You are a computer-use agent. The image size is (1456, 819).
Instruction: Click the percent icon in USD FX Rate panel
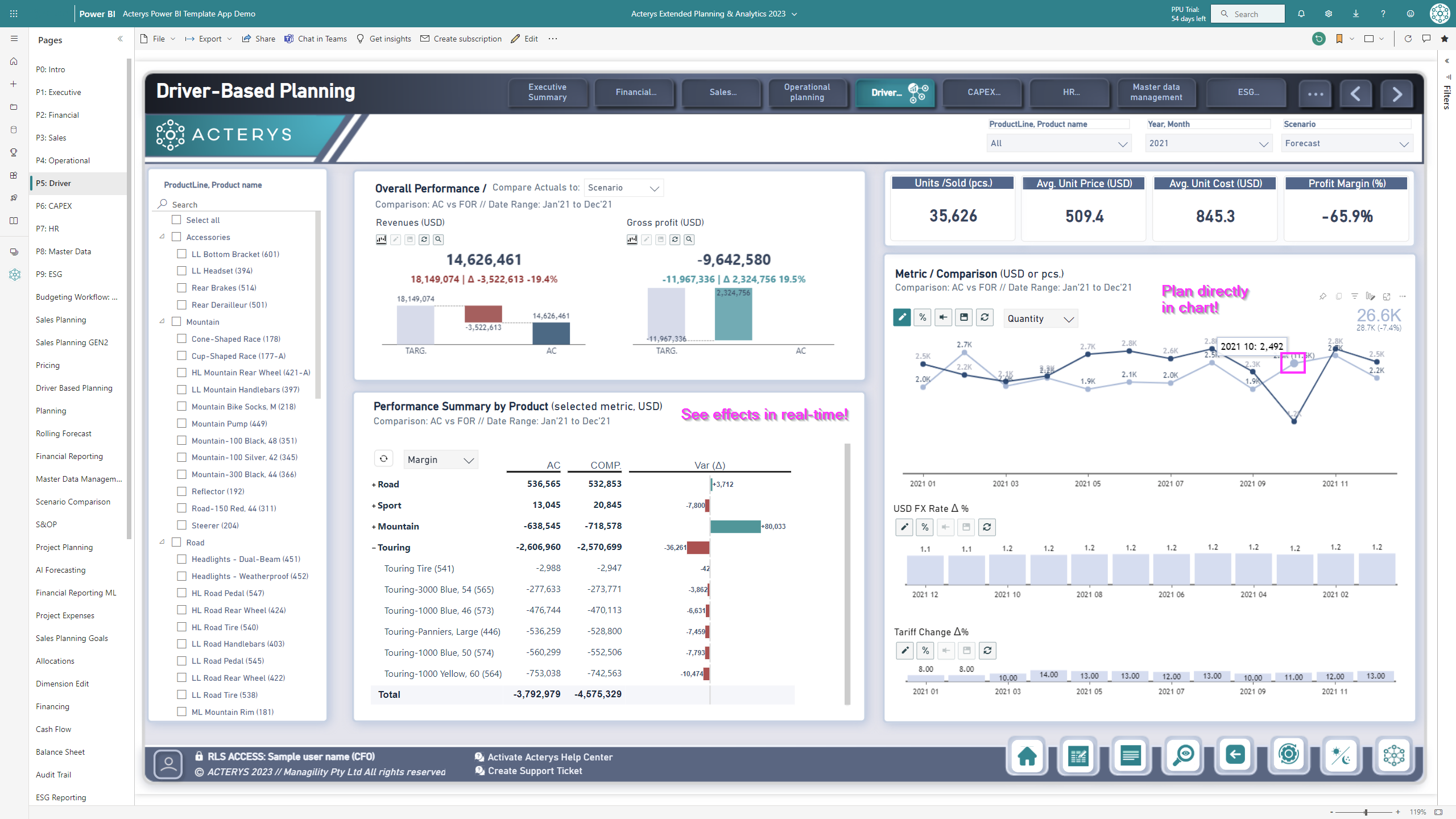tap(925, 527)
